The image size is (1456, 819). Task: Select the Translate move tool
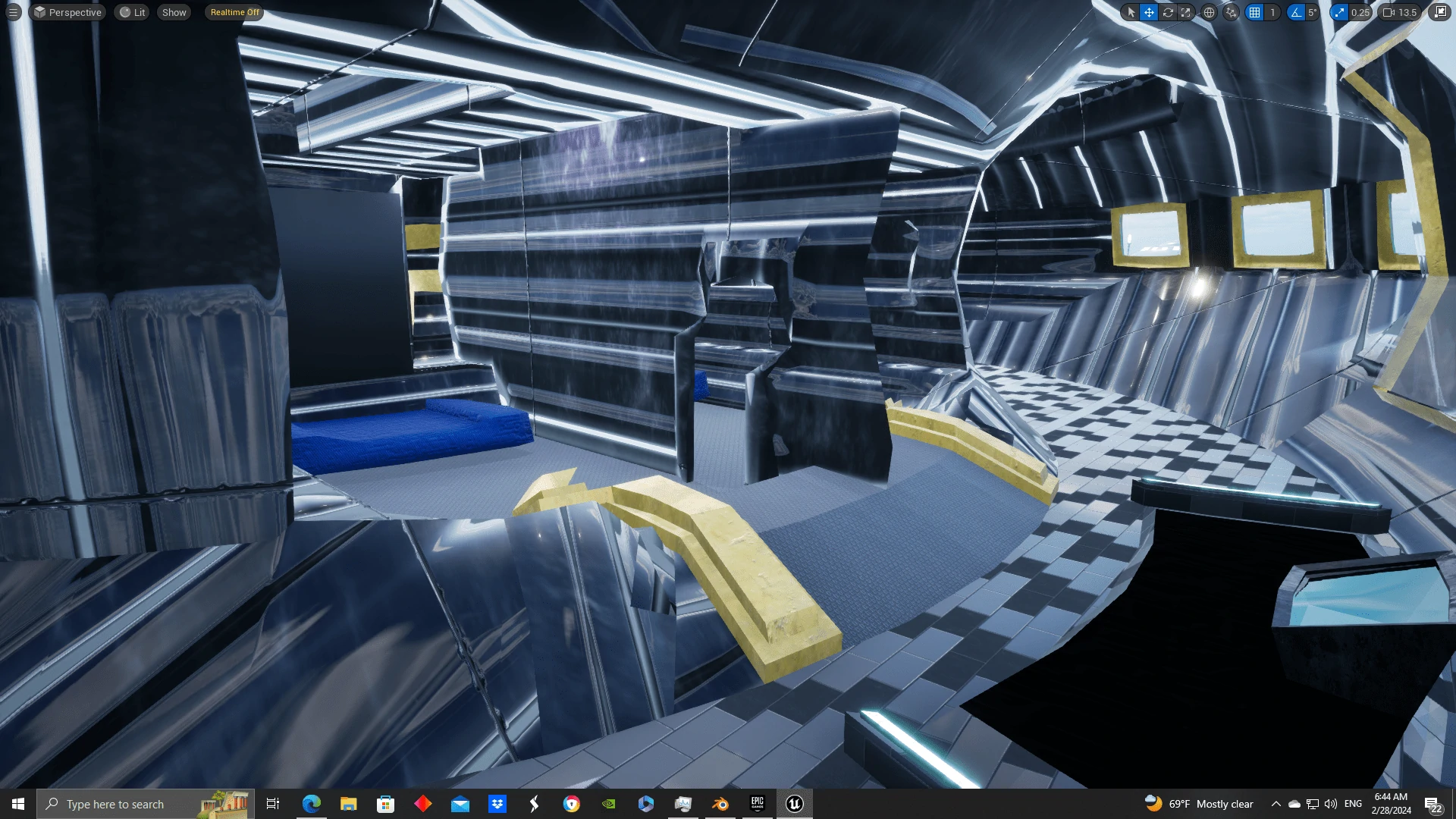pos(1149,12)
